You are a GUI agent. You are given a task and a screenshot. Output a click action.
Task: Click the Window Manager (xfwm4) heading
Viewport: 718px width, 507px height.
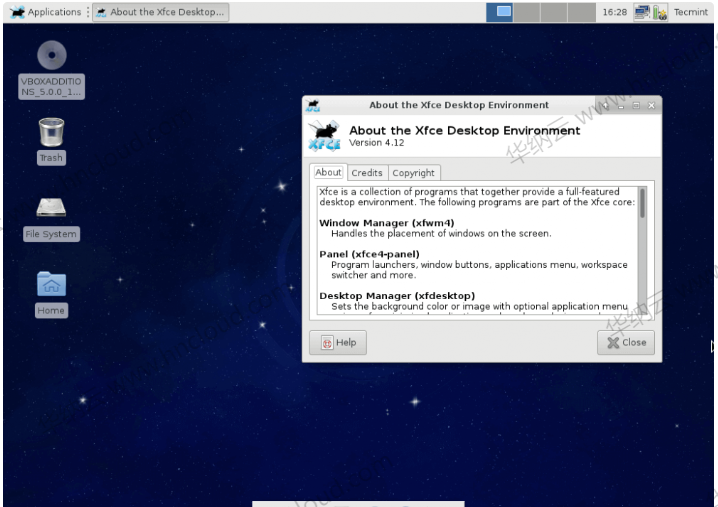click(386, 223)
